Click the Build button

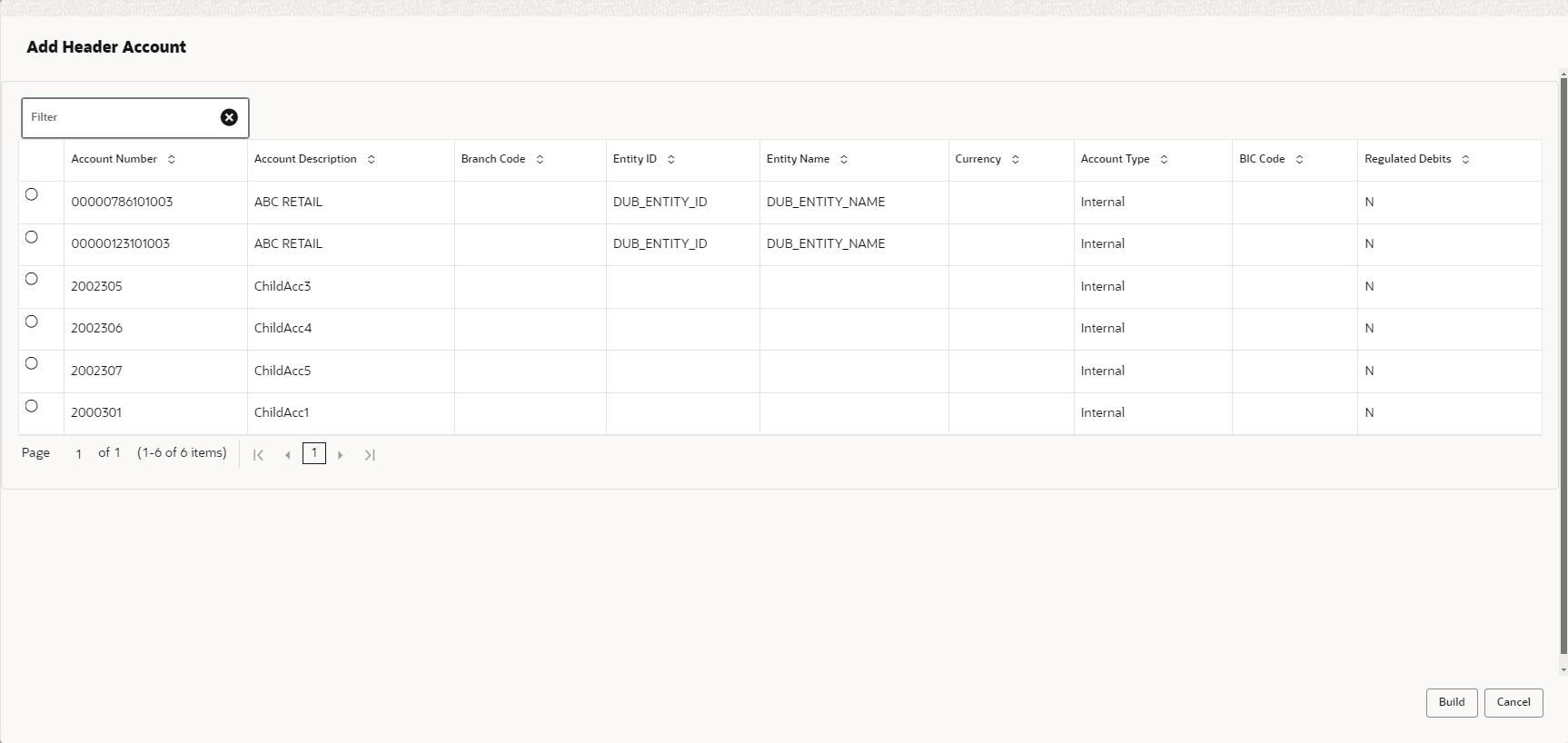[1451, 702]
